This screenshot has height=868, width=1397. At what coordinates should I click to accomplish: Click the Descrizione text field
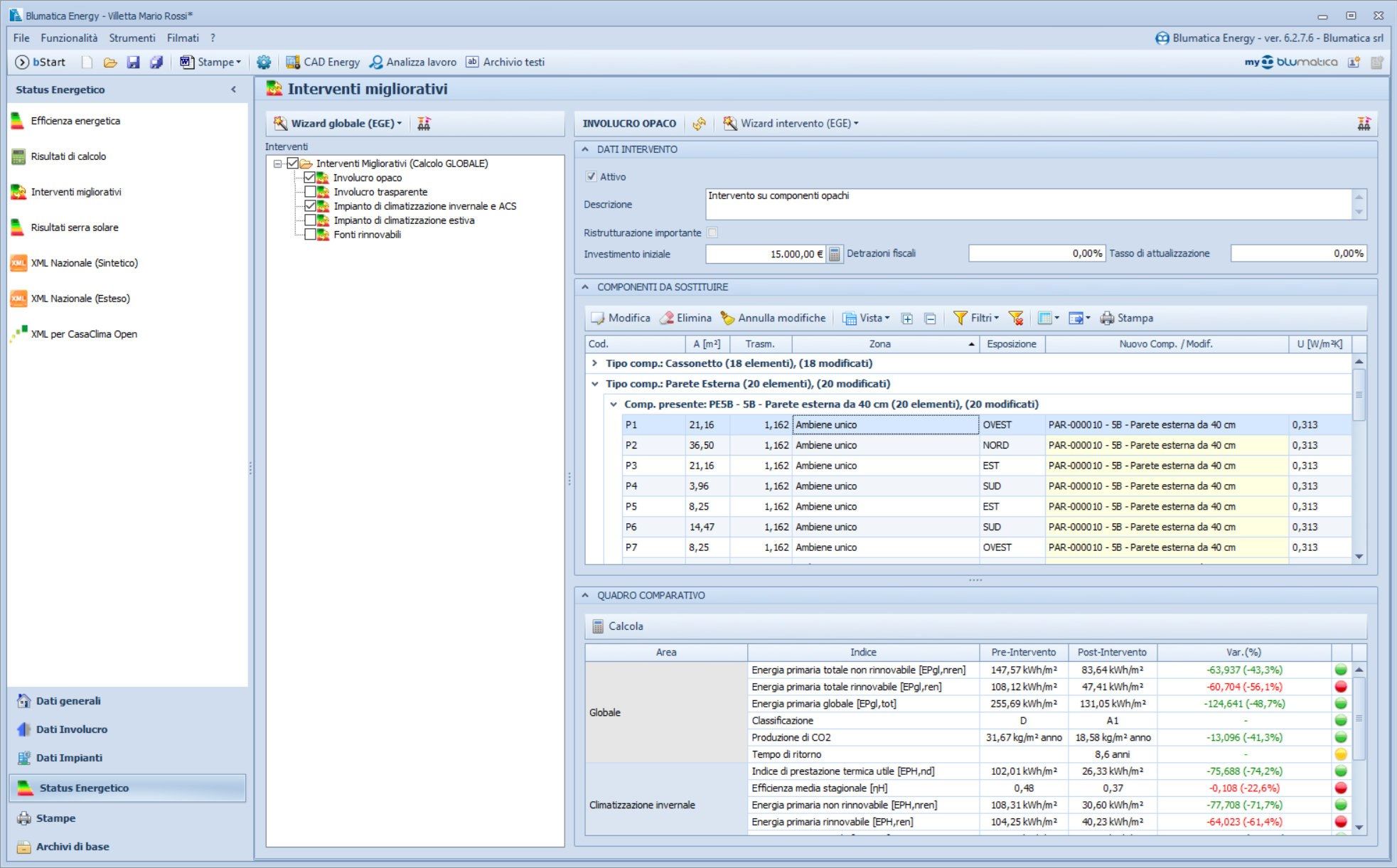pos(1027,204)
